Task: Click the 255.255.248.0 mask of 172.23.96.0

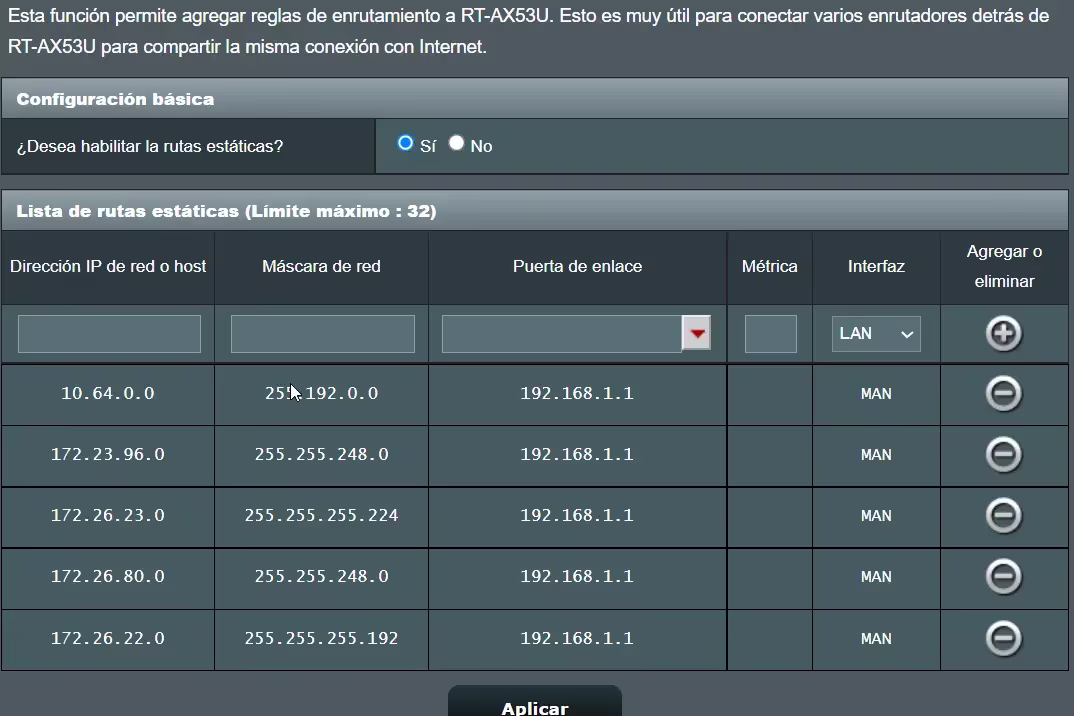Action: (321, 454)
